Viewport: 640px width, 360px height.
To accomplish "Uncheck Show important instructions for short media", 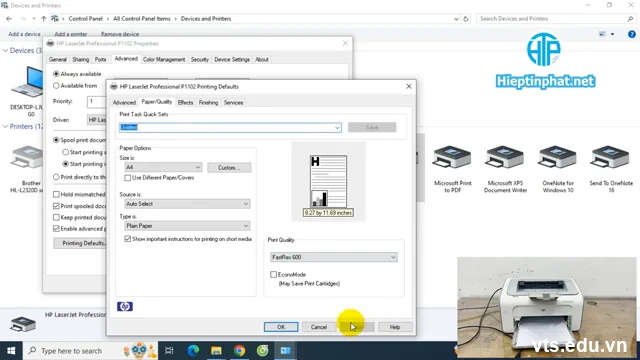I will coord(128,239).
